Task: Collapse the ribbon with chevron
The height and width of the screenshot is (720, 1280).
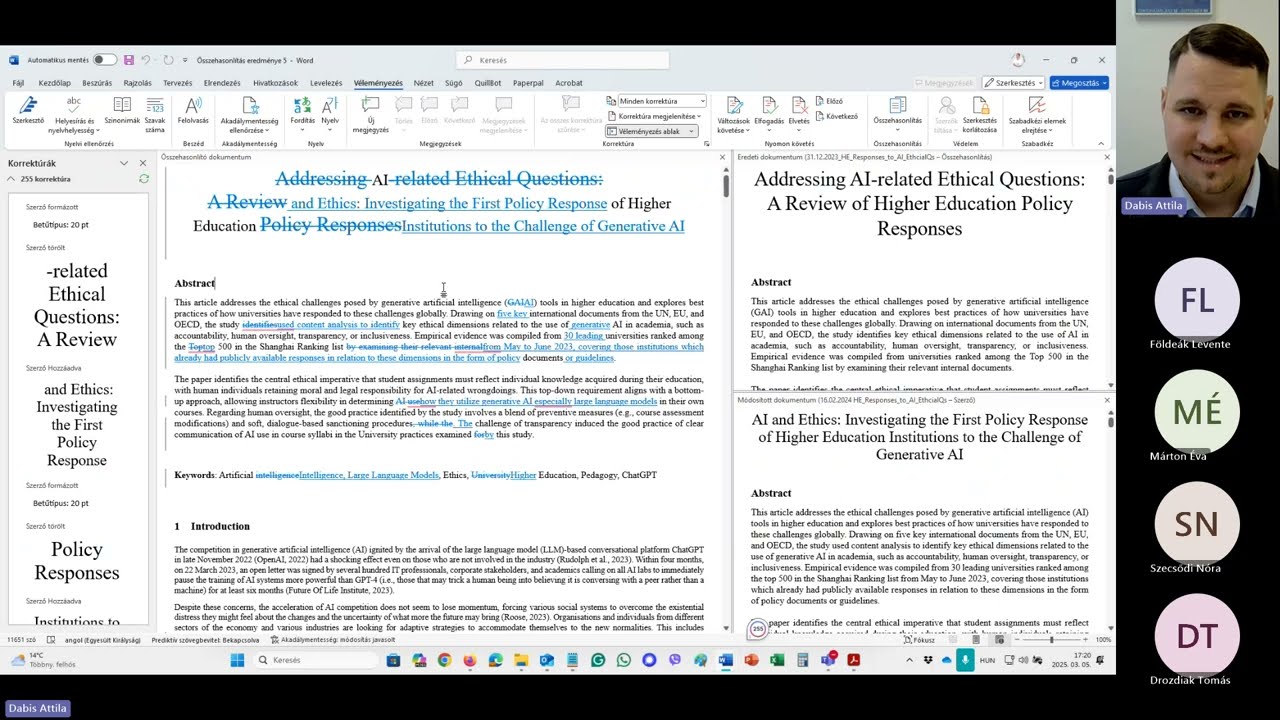Action: 1101,143
